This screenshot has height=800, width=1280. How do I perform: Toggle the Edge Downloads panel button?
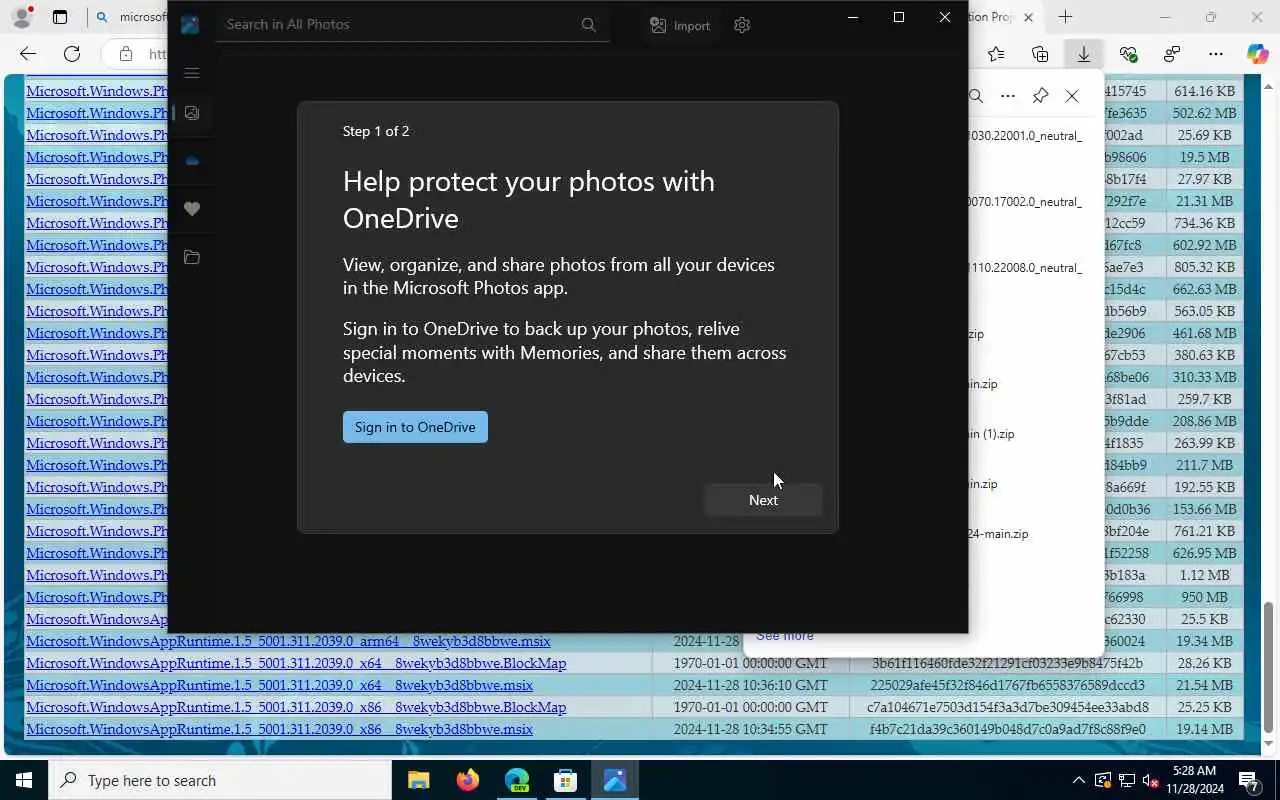[x=1083, y=54]
